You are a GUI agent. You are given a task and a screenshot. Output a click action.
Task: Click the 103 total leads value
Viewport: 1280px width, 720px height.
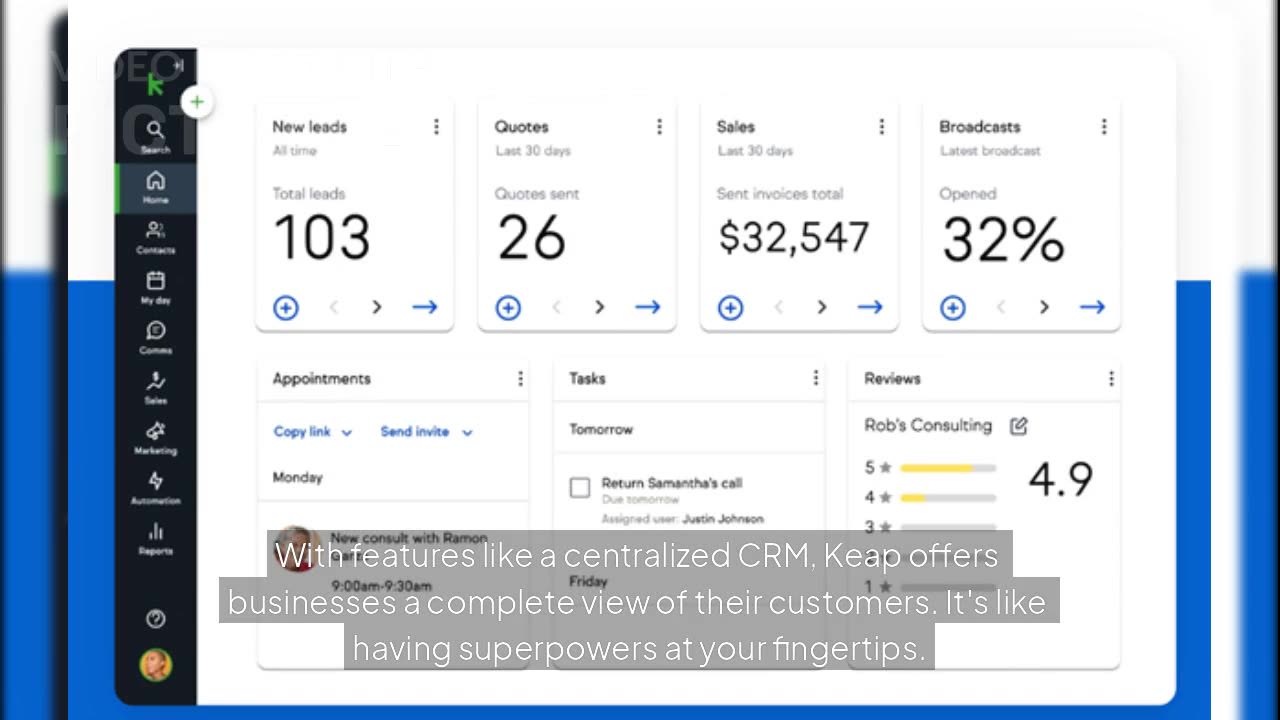[321, 239]
